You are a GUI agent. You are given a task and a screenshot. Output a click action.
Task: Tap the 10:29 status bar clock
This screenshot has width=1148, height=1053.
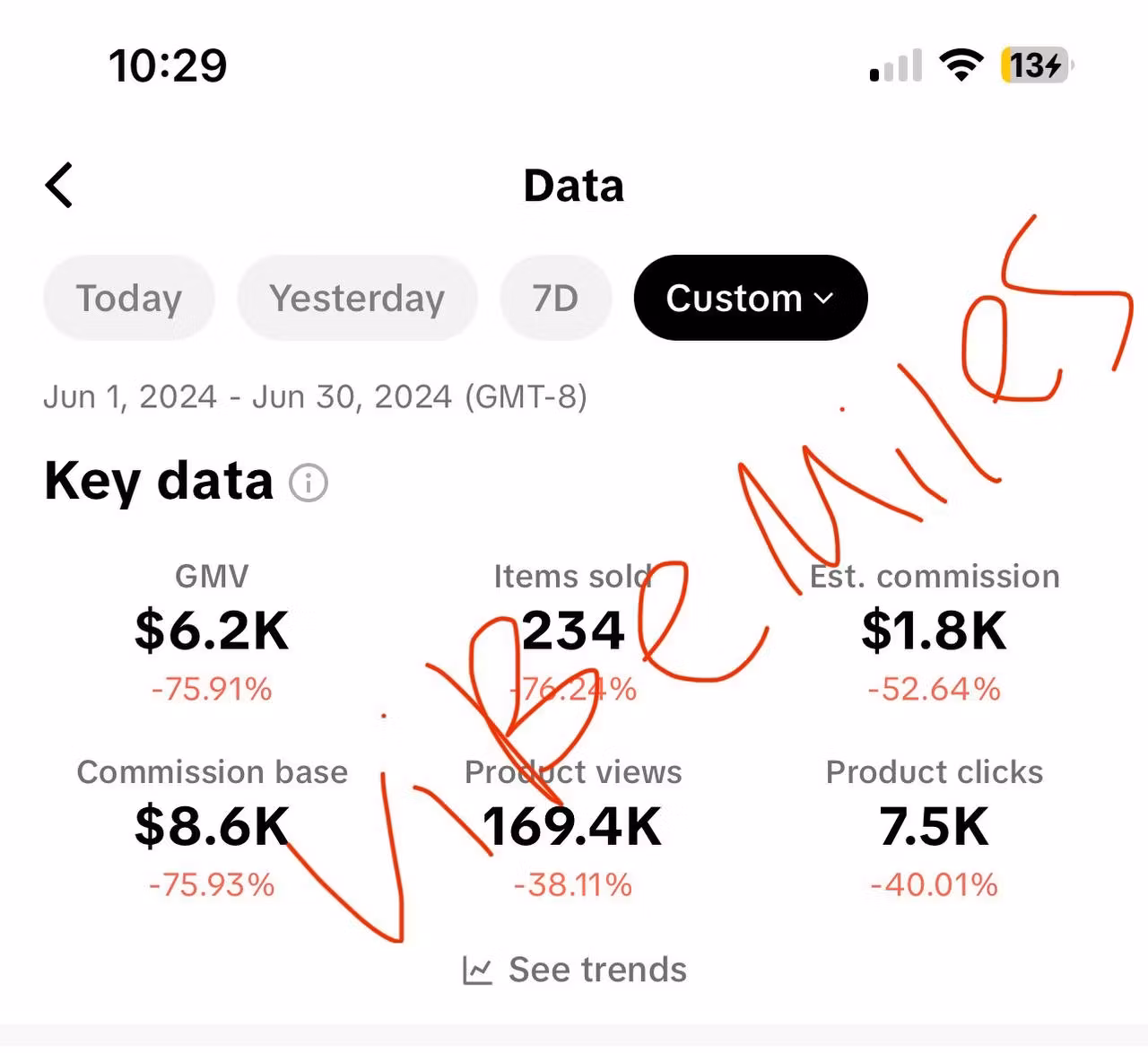click(x=168, y=65)
